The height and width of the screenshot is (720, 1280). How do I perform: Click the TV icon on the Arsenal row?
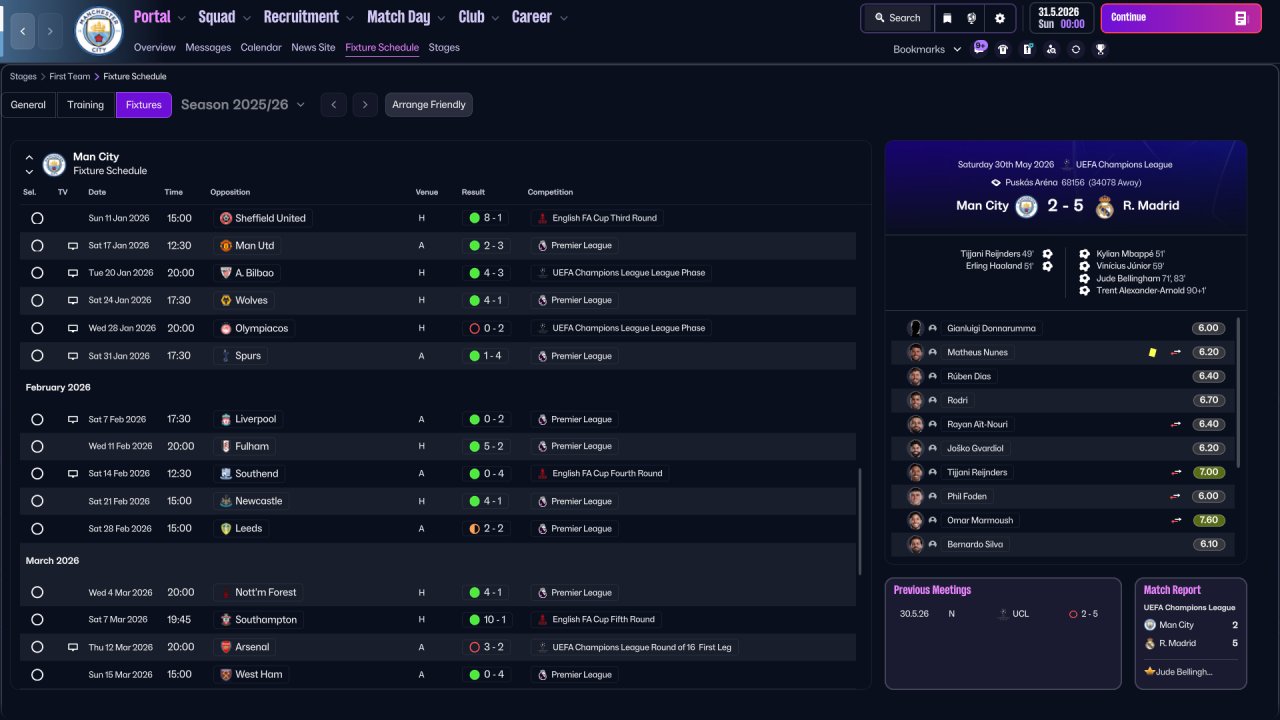pyautogui.click(x=73, y=648)
